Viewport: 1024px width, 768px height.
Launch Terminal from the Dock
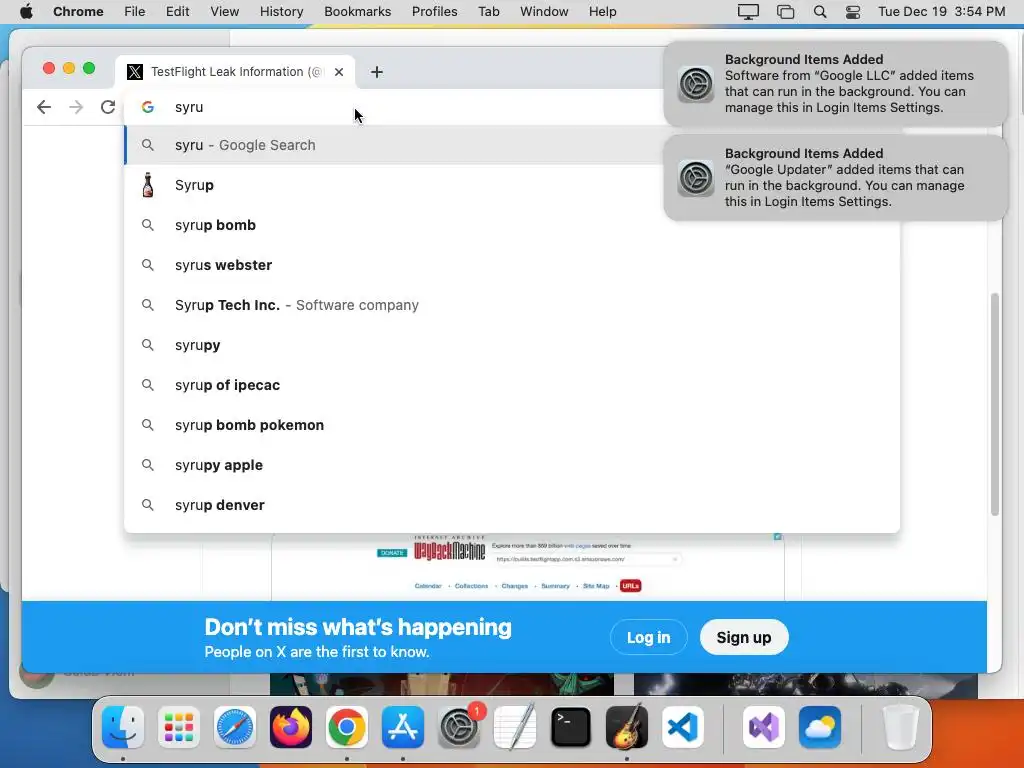571,727
